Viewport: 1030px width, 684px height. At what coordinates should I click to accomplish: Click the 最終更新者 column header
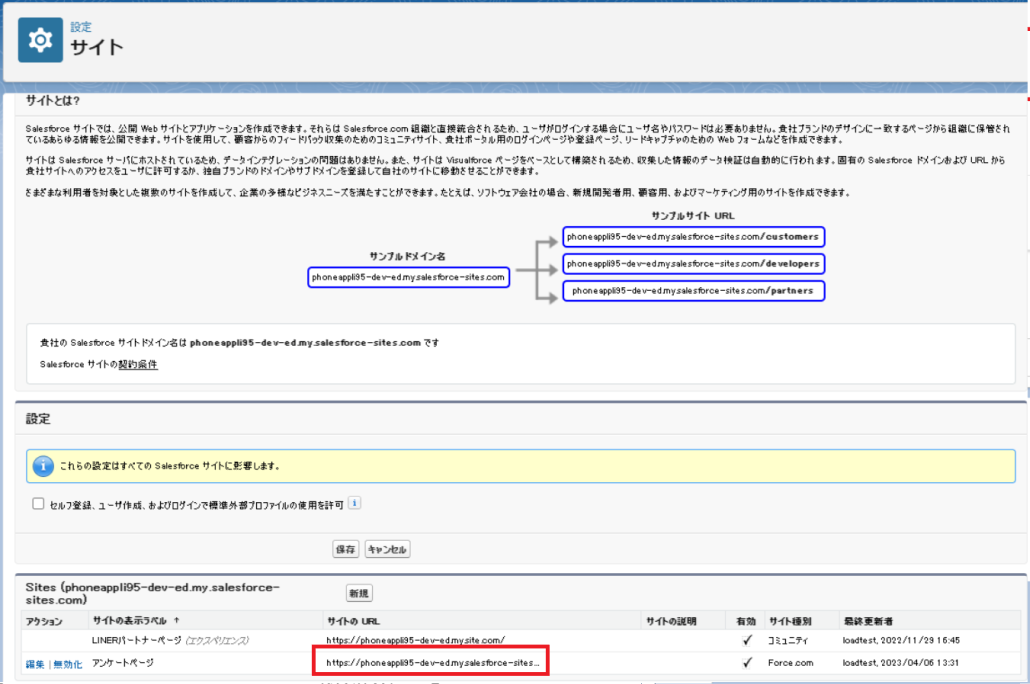click(x=868, y=621)
